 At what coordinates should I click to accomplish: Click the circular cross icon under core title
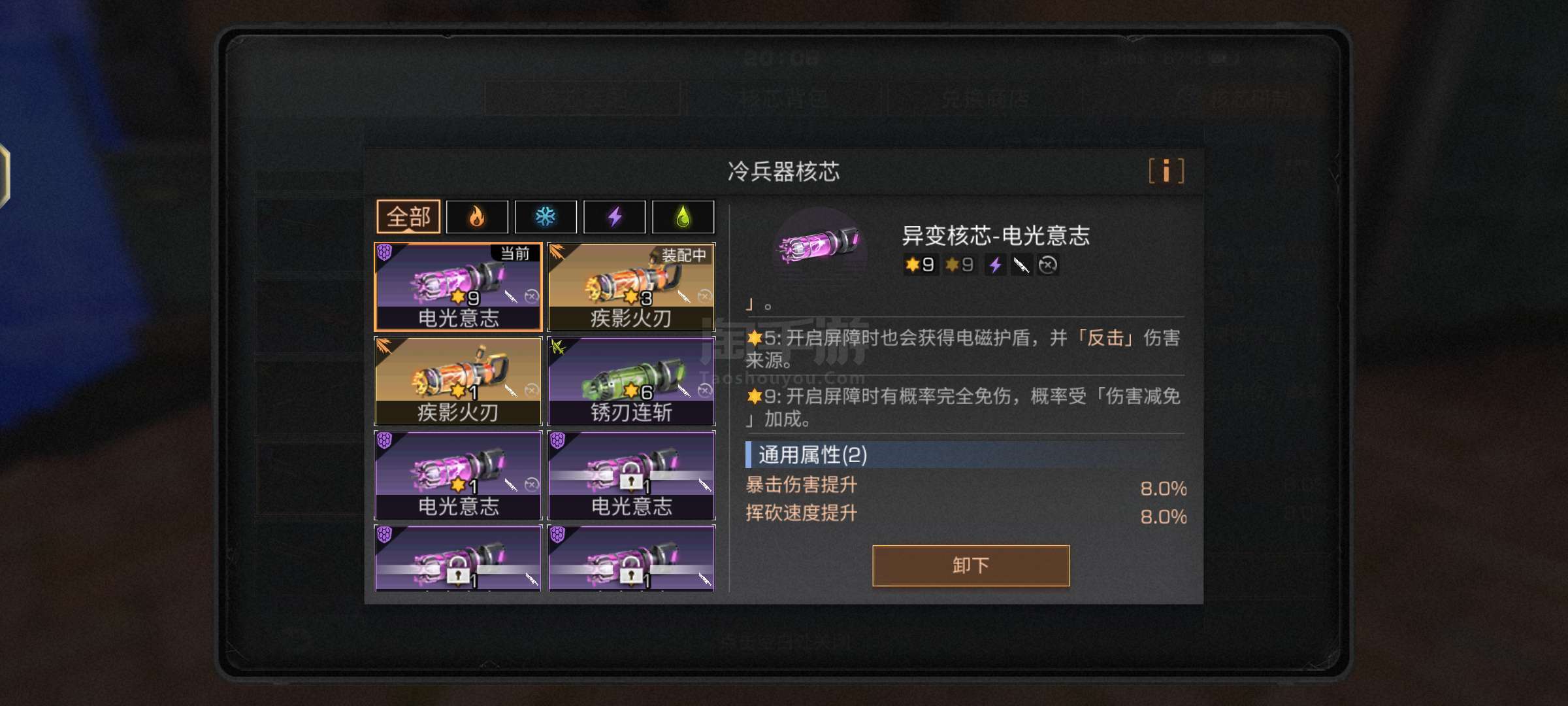tap(1048, 265)
